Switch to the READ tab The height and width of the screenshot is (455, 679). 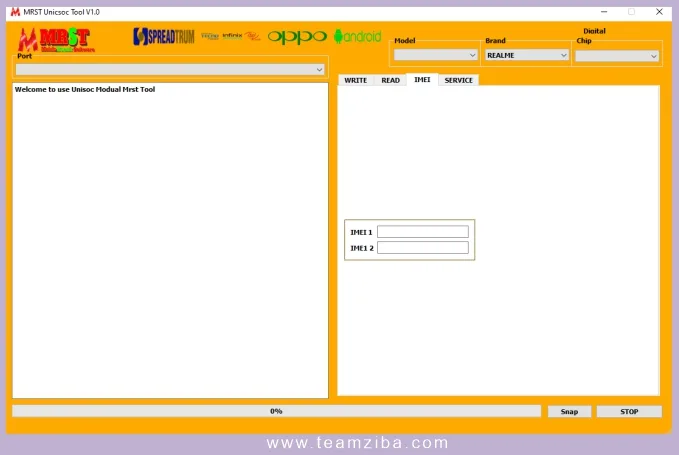click(390, 80)
